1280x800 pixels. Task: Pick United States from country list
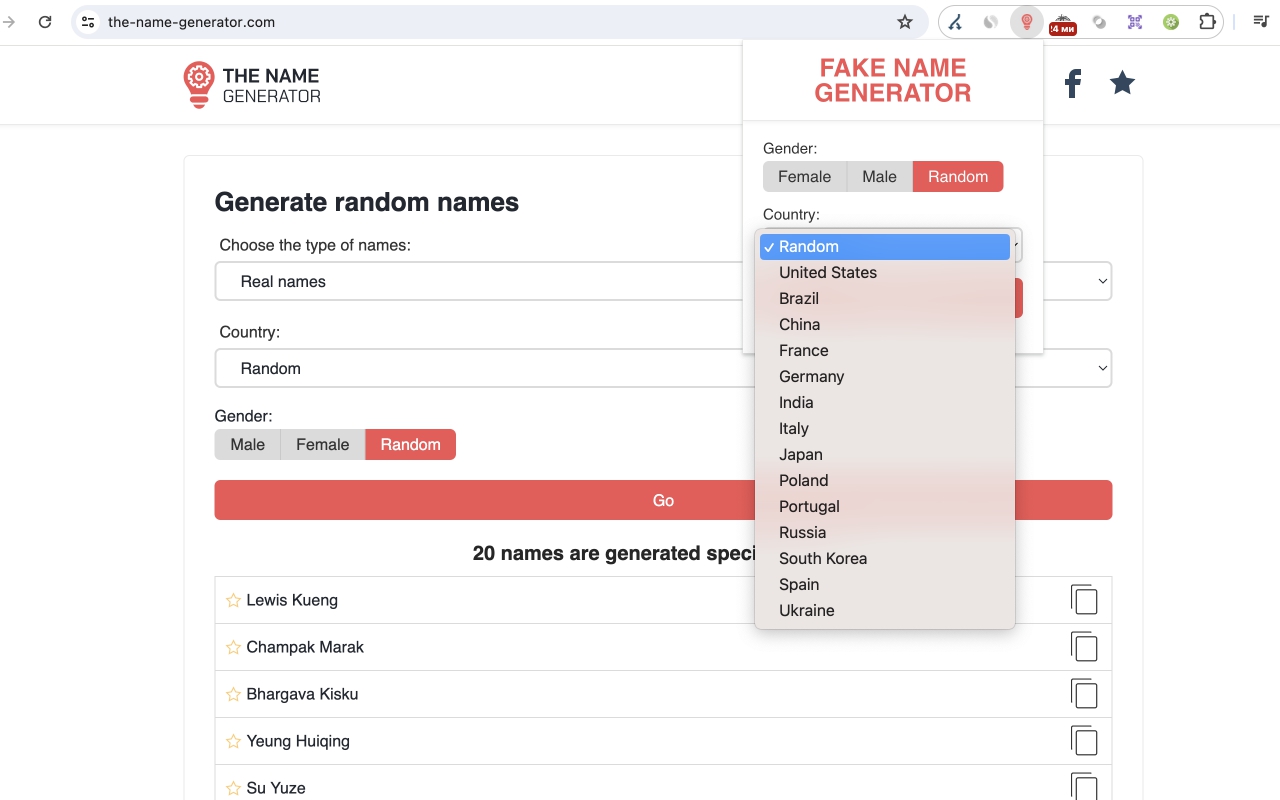click(885, 272)
